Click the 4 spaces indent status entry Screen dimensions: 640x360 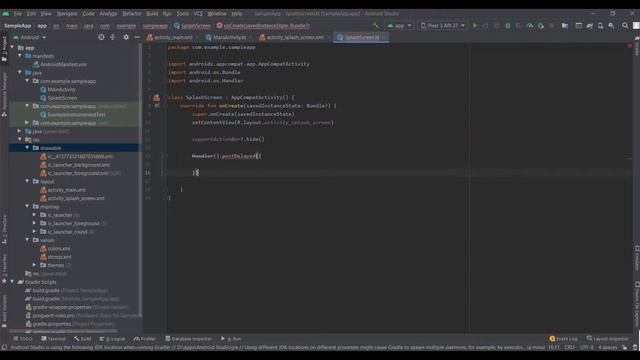608,347
